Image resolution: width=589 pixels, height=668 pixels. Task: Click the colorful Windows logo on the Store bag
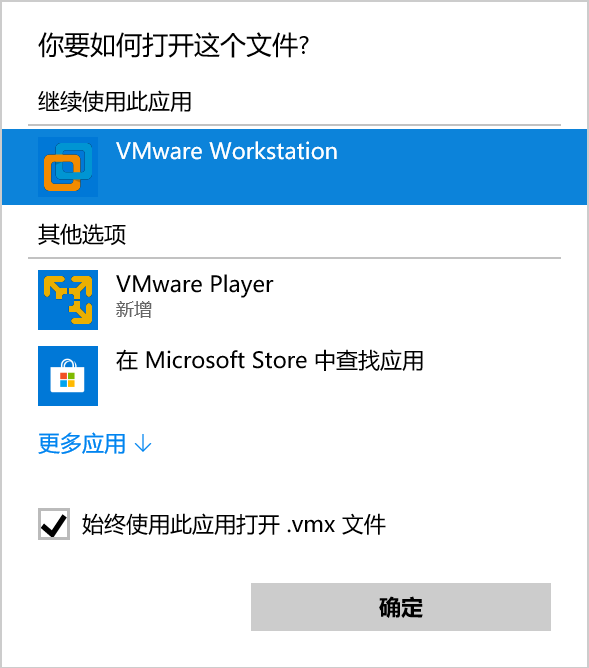click(67, 380)
